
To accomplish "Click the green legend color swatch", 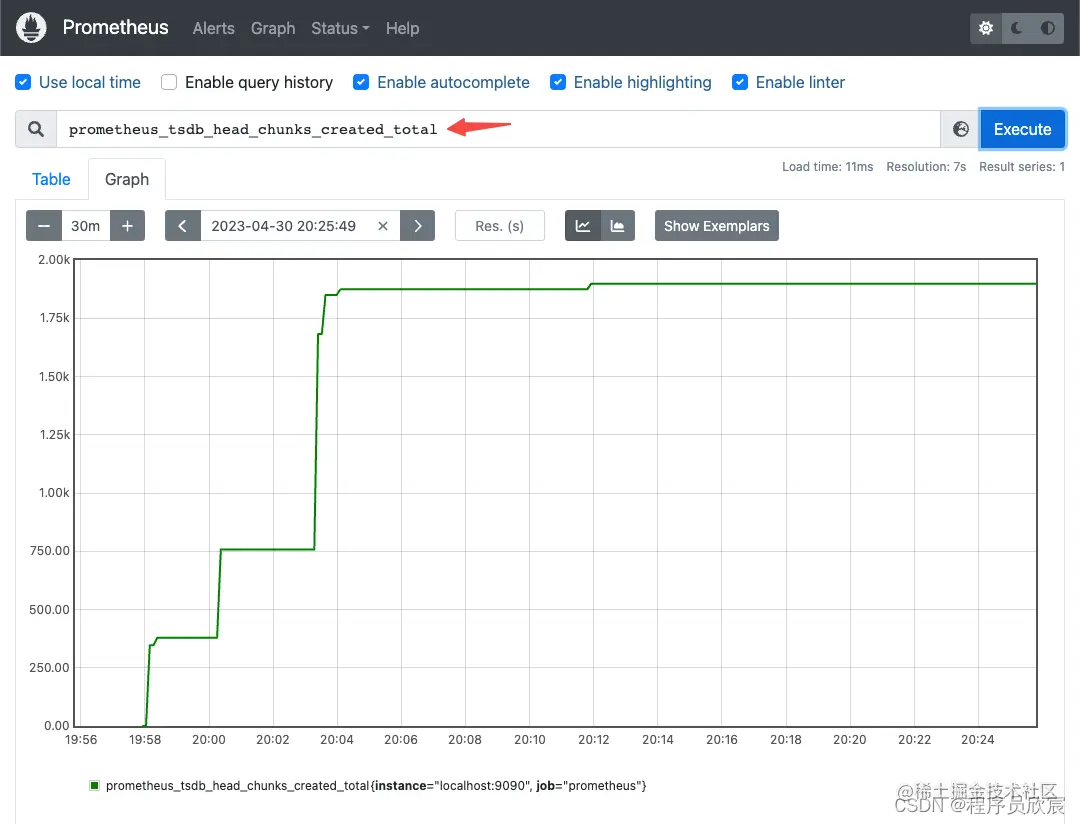I will tap(95, 785).
